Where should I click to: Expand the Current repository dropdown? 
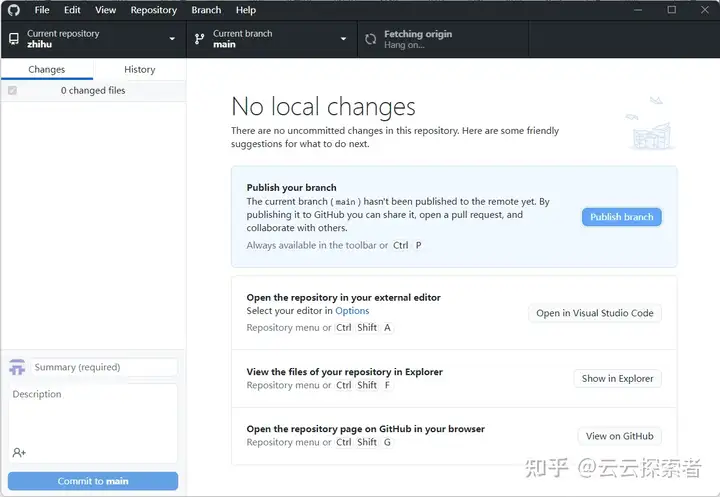pyautogui.click(x=172, y=39)
